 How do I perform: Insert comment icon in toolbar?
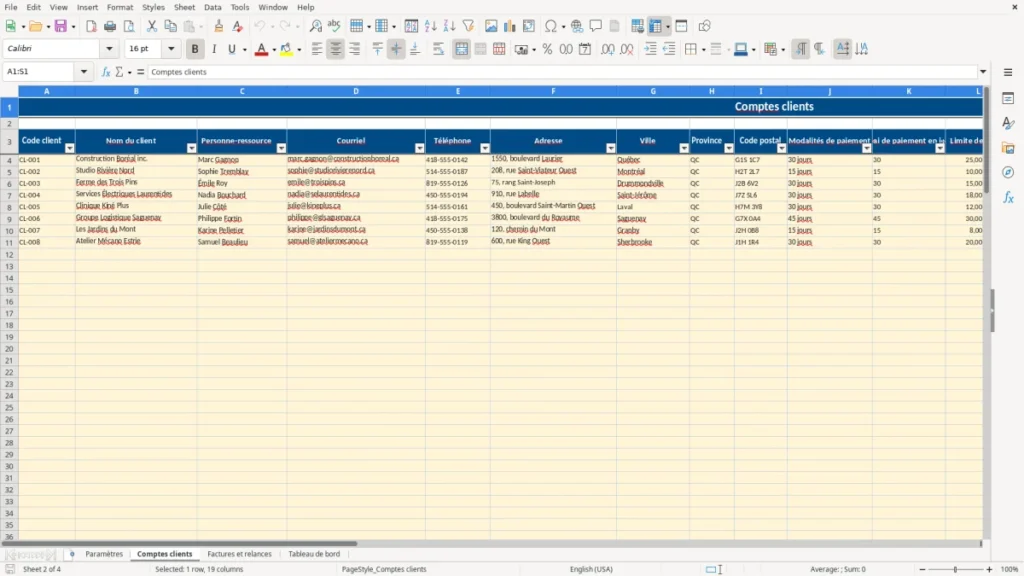(x=596, y=26)
